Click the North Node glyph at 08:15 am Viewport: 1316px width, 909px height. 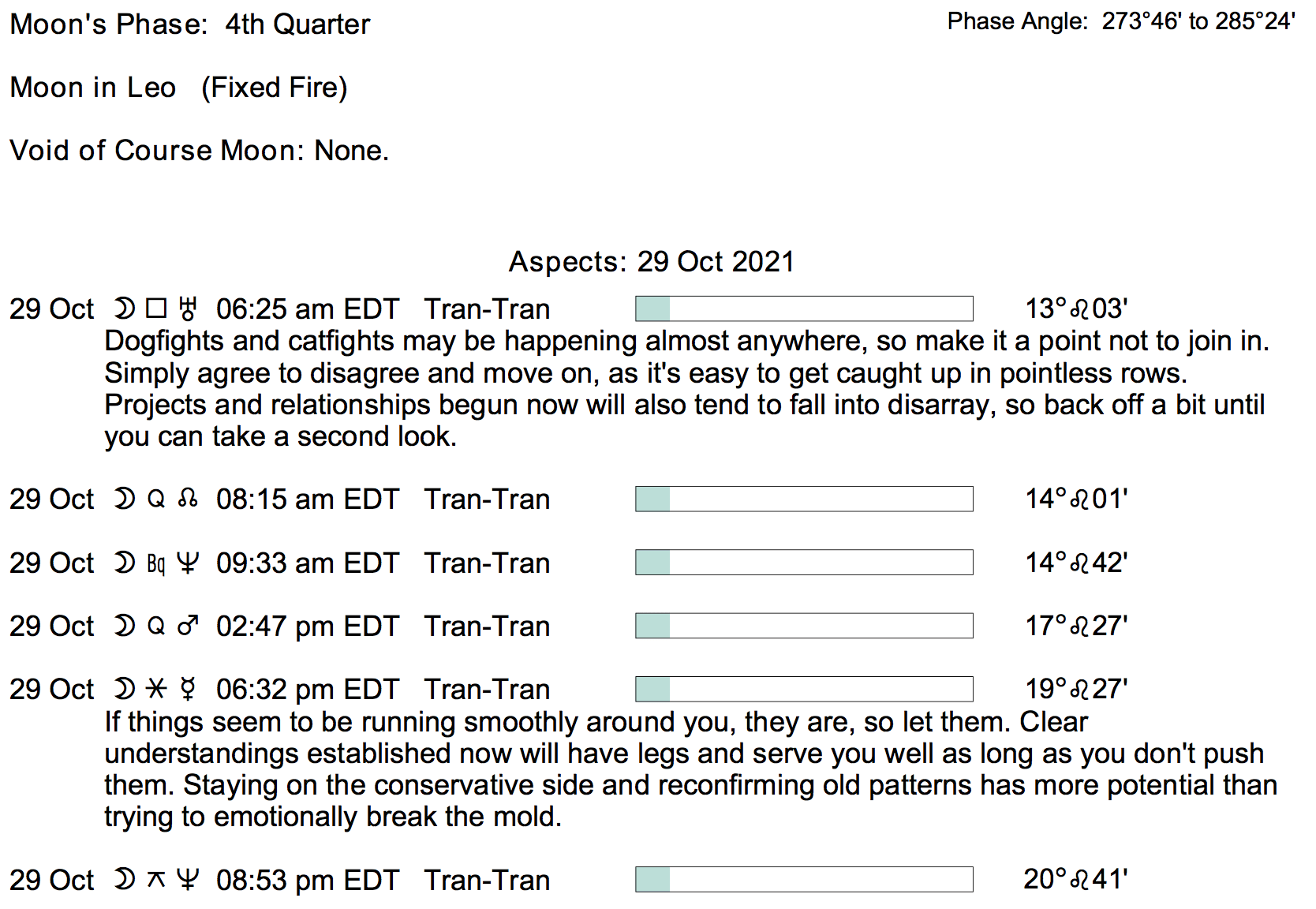(x=187, y=499)
